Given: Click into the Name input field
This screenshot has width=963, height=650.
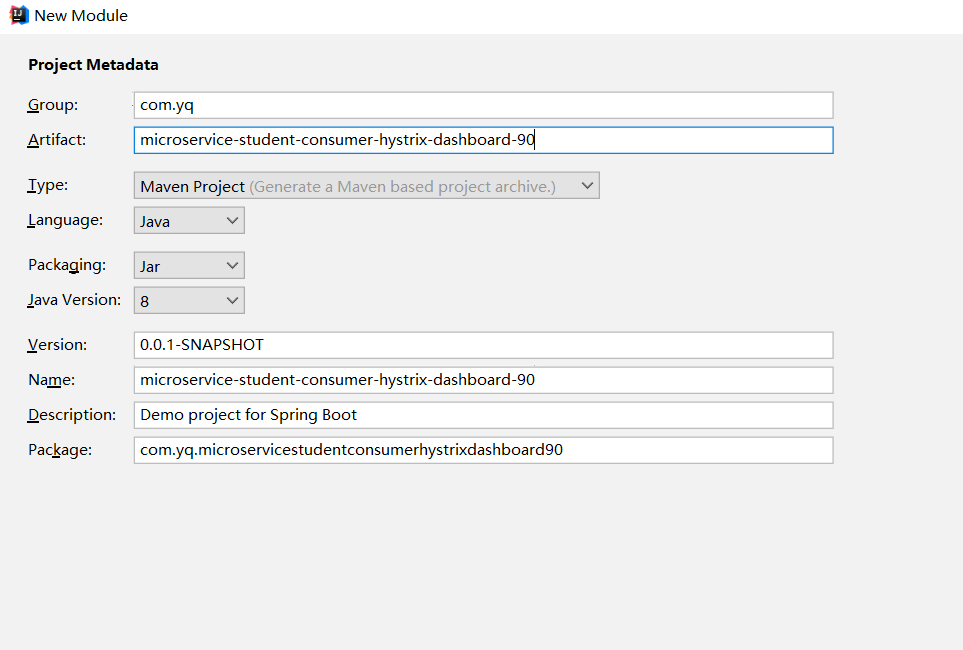Looking at the screenshot, I should tap(483, 380).
